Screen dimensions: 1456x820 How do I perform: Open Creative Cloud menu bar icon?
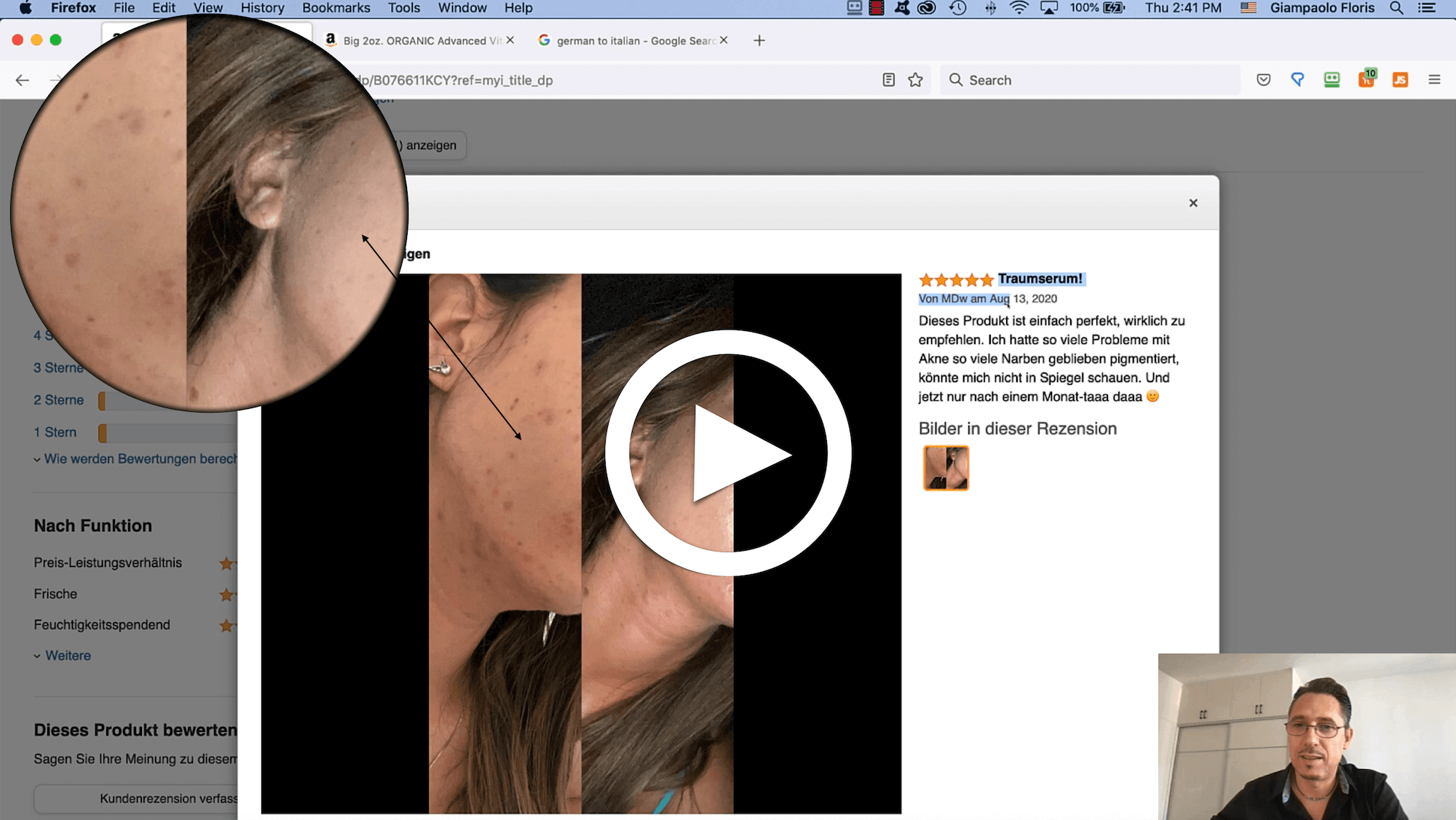click(926, 8)
